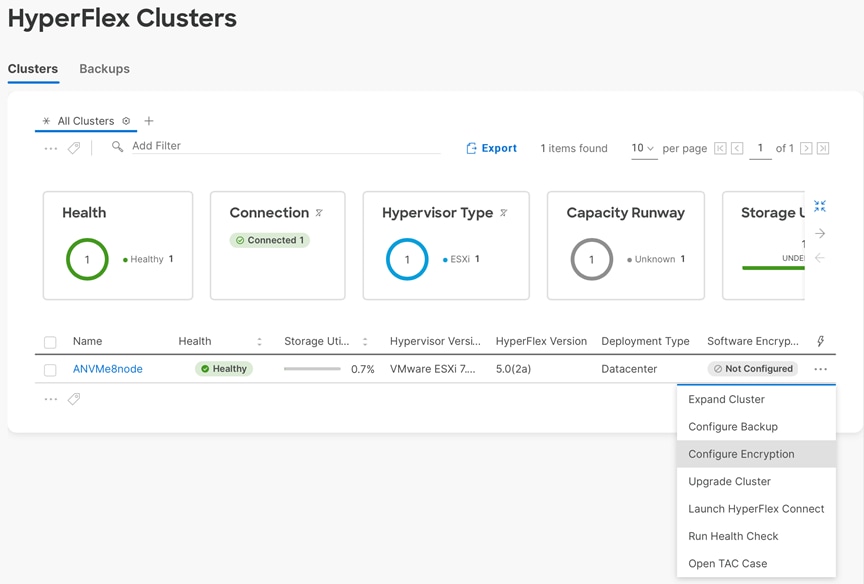This screenshot has height=584, width=864.
Task: Click the page number field
Action: [760, 148]
